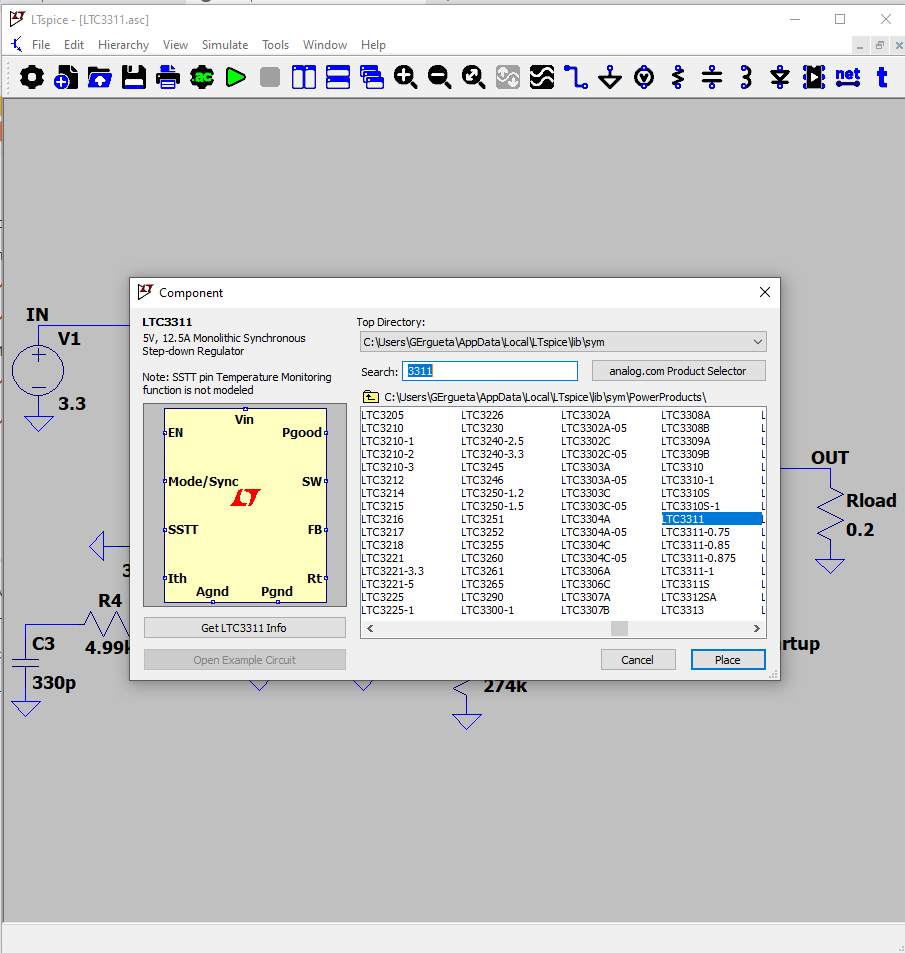The width and height of the screenshot is (905, 953).
Task: Click the net label tool
Action: point(847,77)
